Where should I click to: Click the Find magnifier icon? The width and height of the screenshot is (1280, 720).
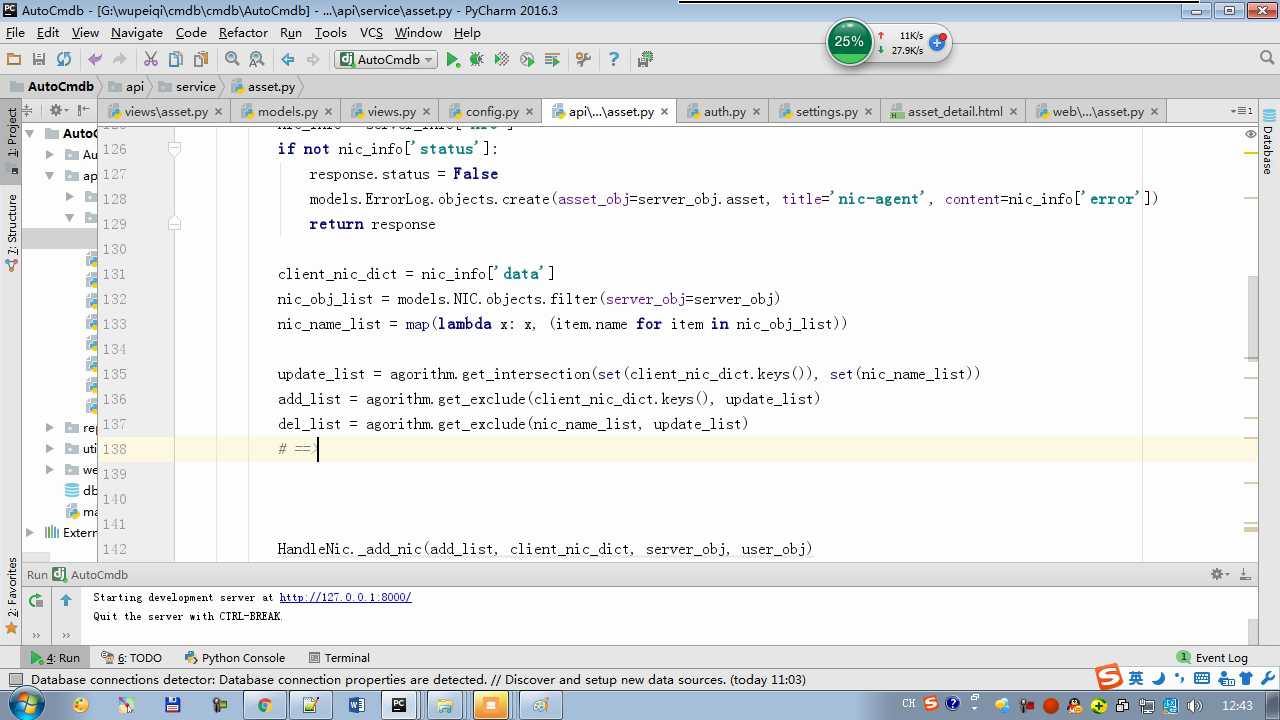(232, 60)
